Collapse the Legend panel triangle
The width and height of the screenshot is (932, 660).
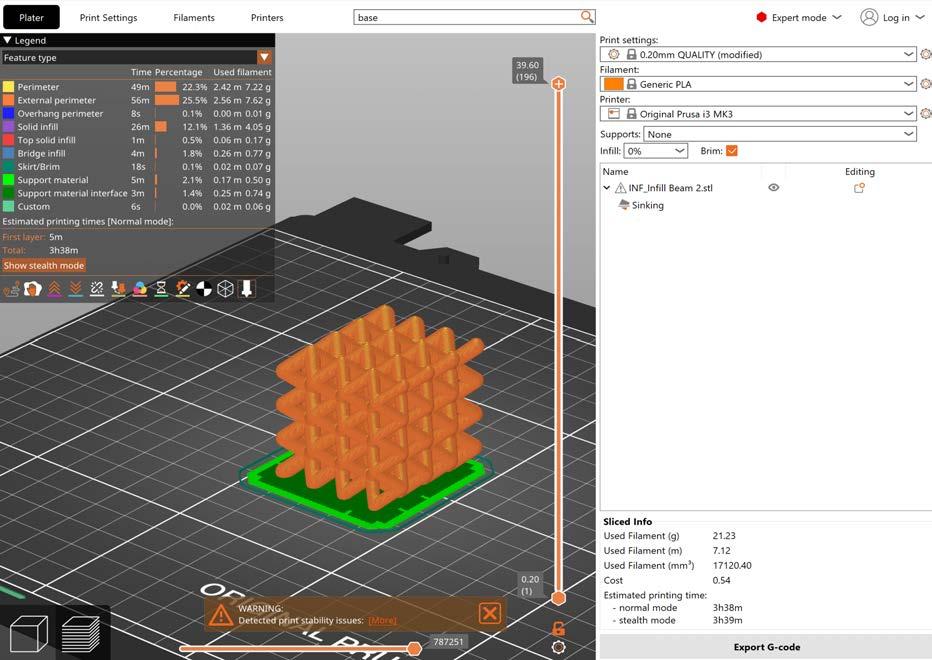click(7, 40)
